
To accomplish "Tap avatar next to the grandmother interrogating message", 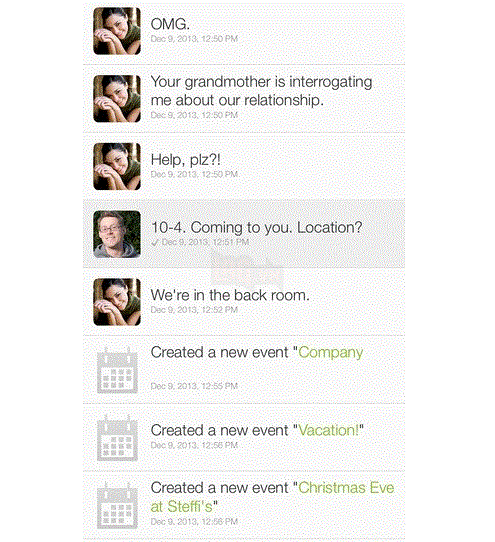I will pos(117,99).
